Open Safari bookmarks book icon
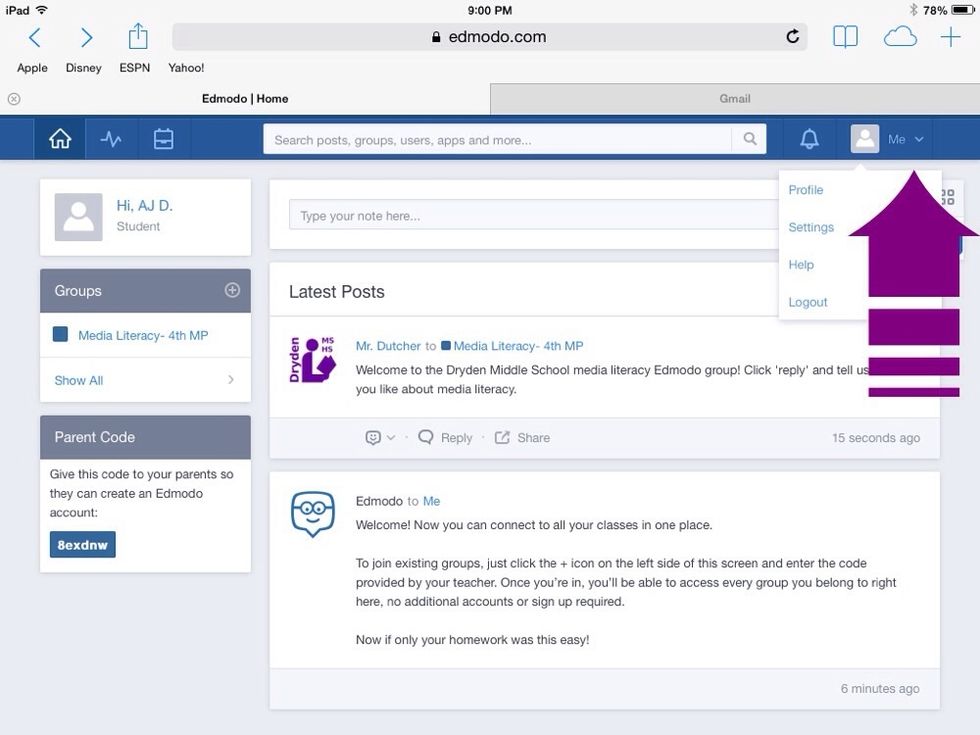The width and height of the screenshot is (980, 735). [845, 38]
